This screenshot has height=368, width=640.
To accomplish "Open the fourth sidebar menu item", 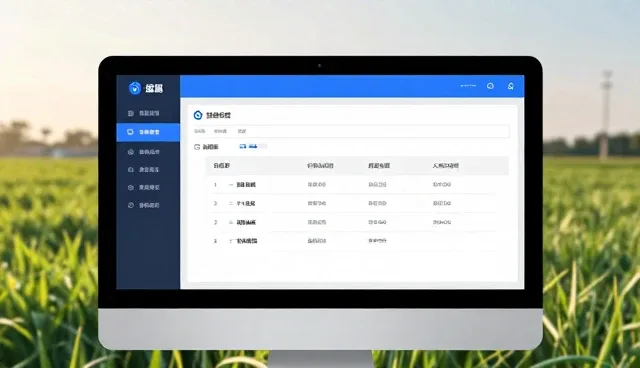I will pos(148,169).
